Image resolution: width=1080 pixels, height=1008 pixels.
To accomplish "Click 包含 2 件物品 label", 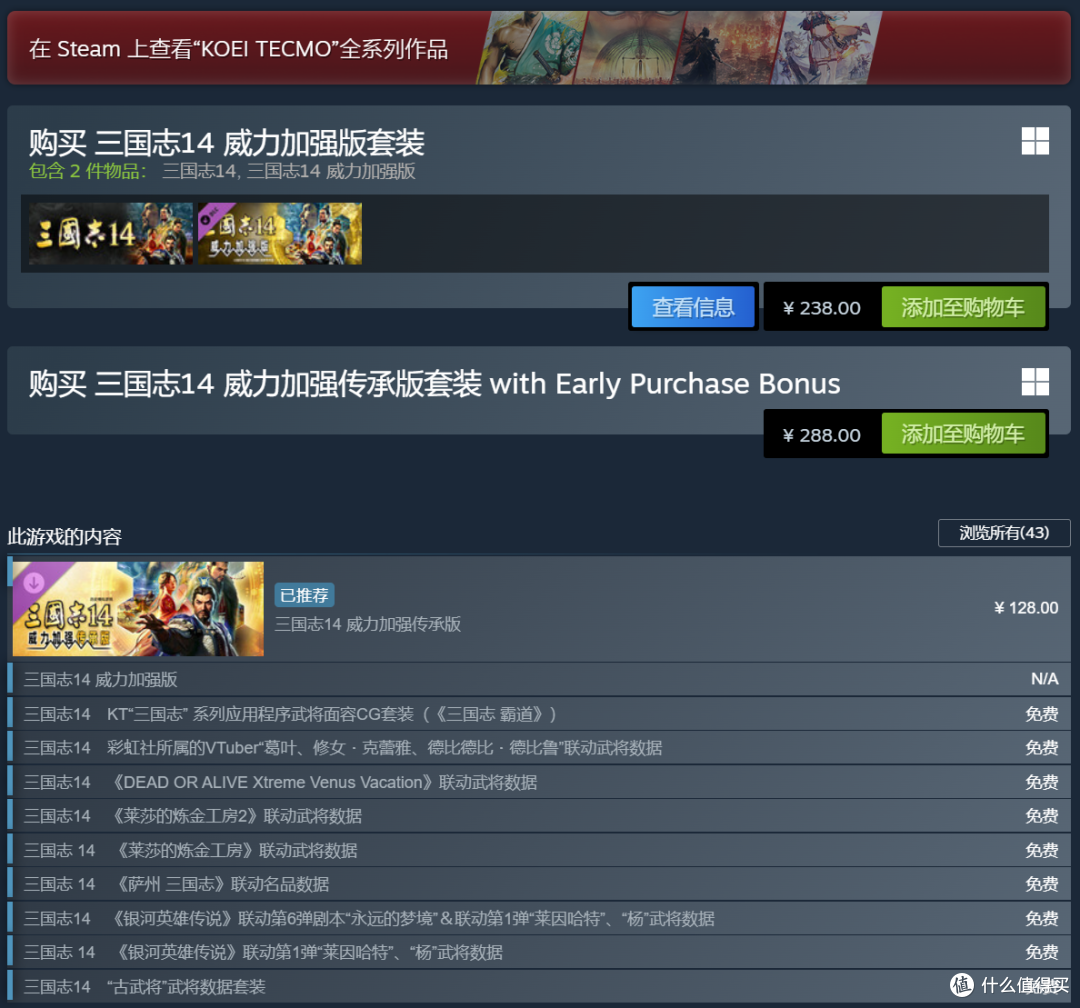I will pos(87,171).
